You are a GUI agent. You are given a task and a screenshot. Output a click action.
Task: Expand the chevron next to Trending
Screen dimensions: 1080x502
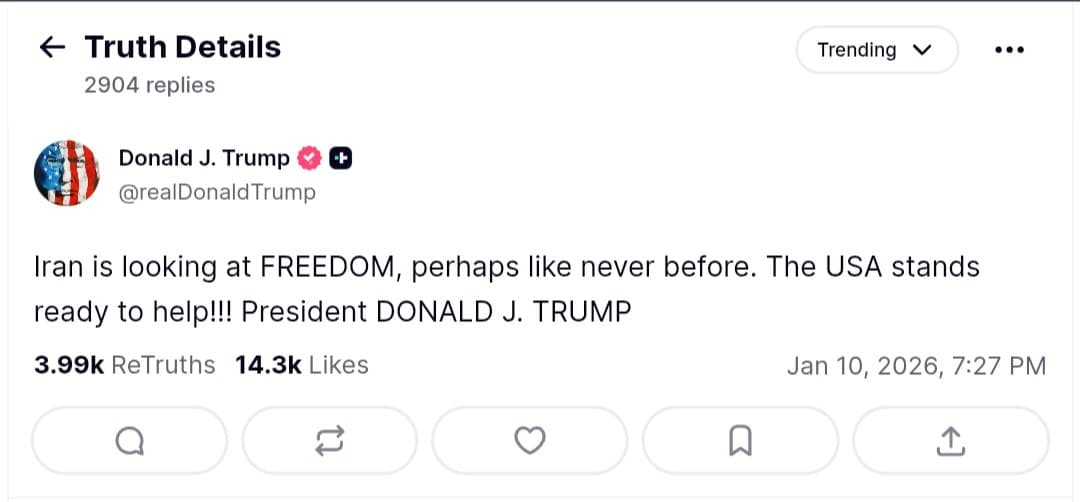tap(922, 50)
